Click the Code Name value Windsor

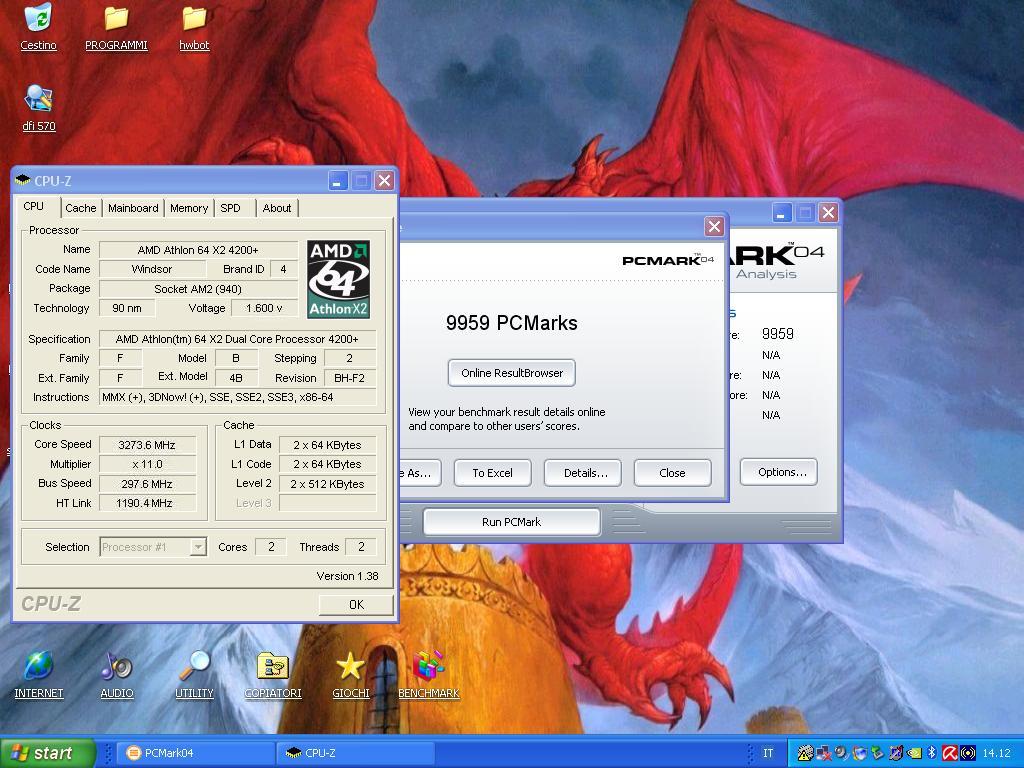152,269
